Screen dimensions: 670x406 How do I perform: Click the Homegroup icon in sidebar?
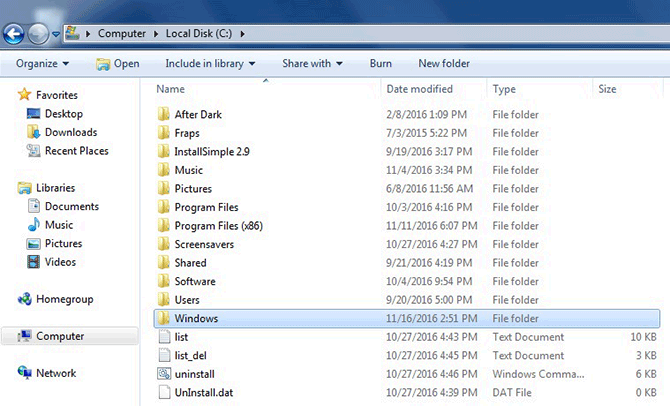coord(24,299)
